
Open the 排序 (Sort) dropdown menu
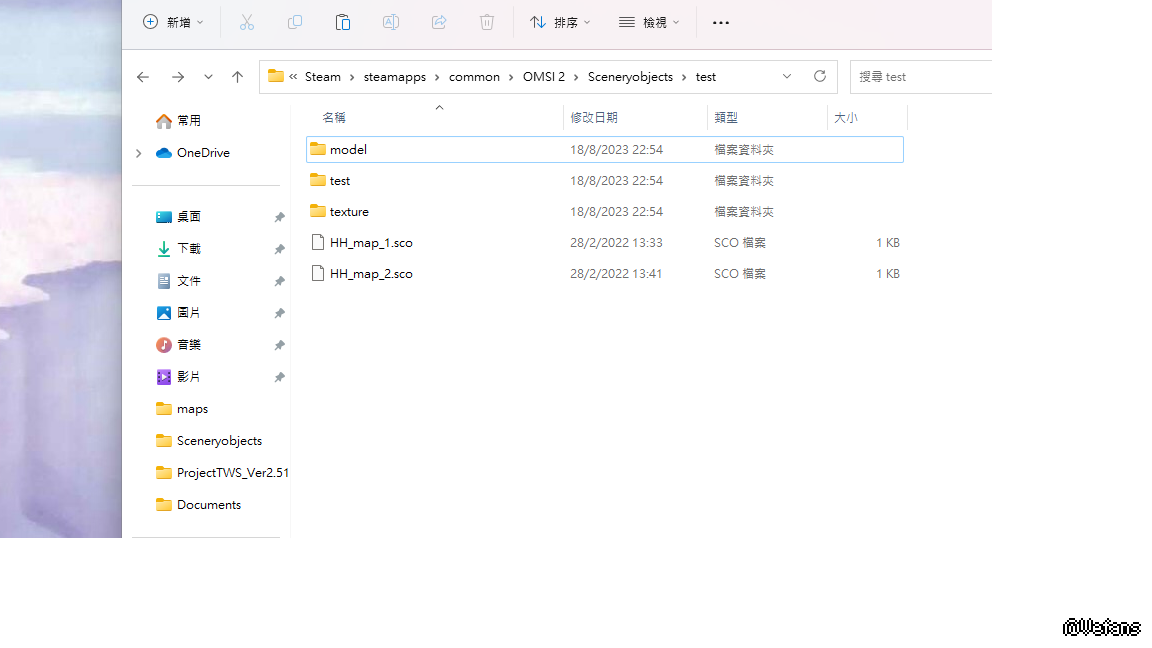tap(560, 22)
